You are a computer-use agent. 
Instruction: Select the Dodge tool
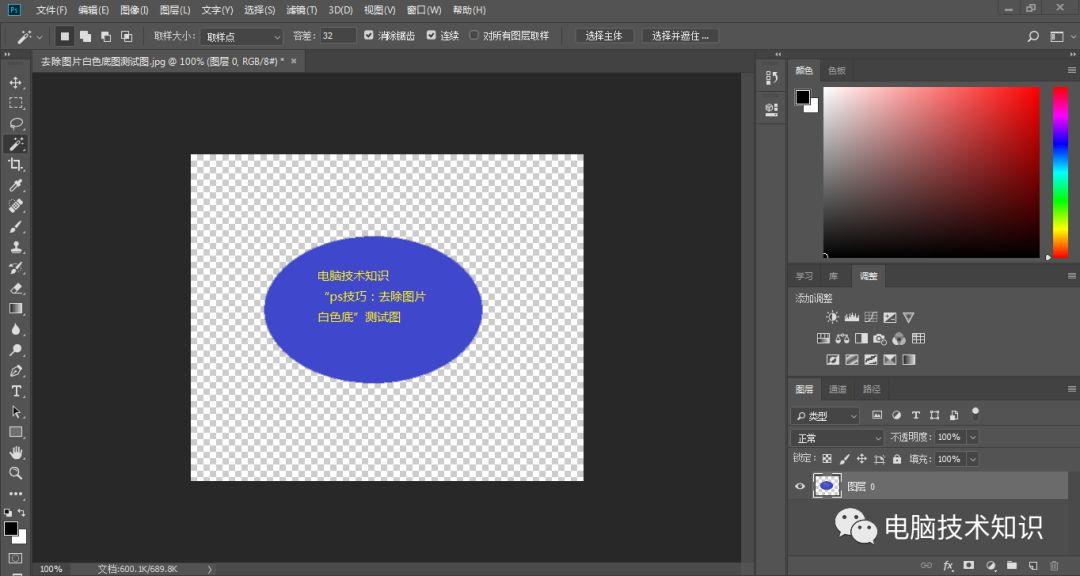point(16,350)
